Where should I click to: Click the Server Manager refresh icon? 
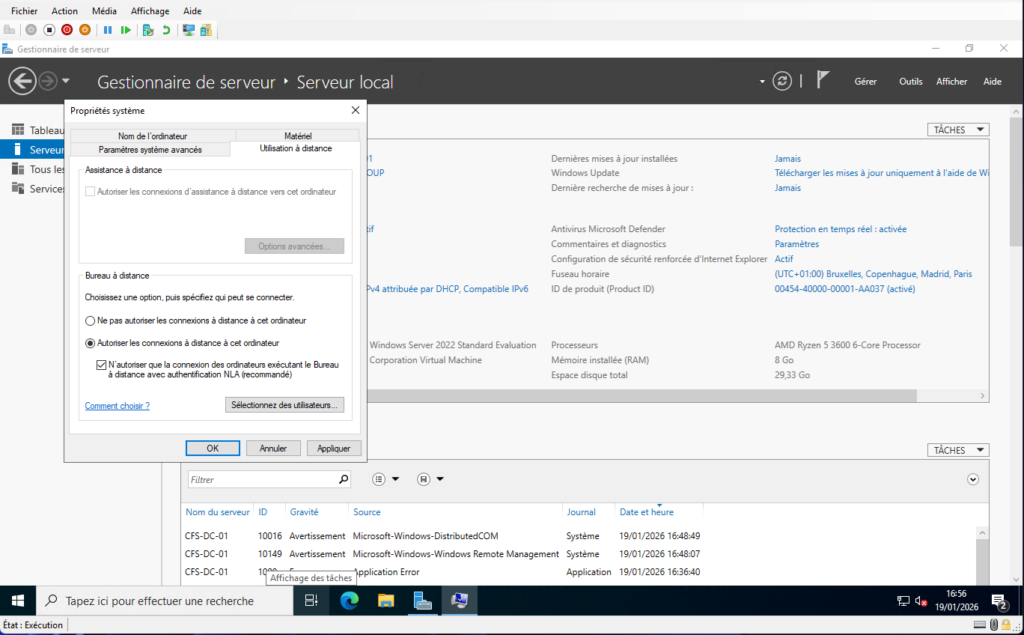click(x=782, y=82)
